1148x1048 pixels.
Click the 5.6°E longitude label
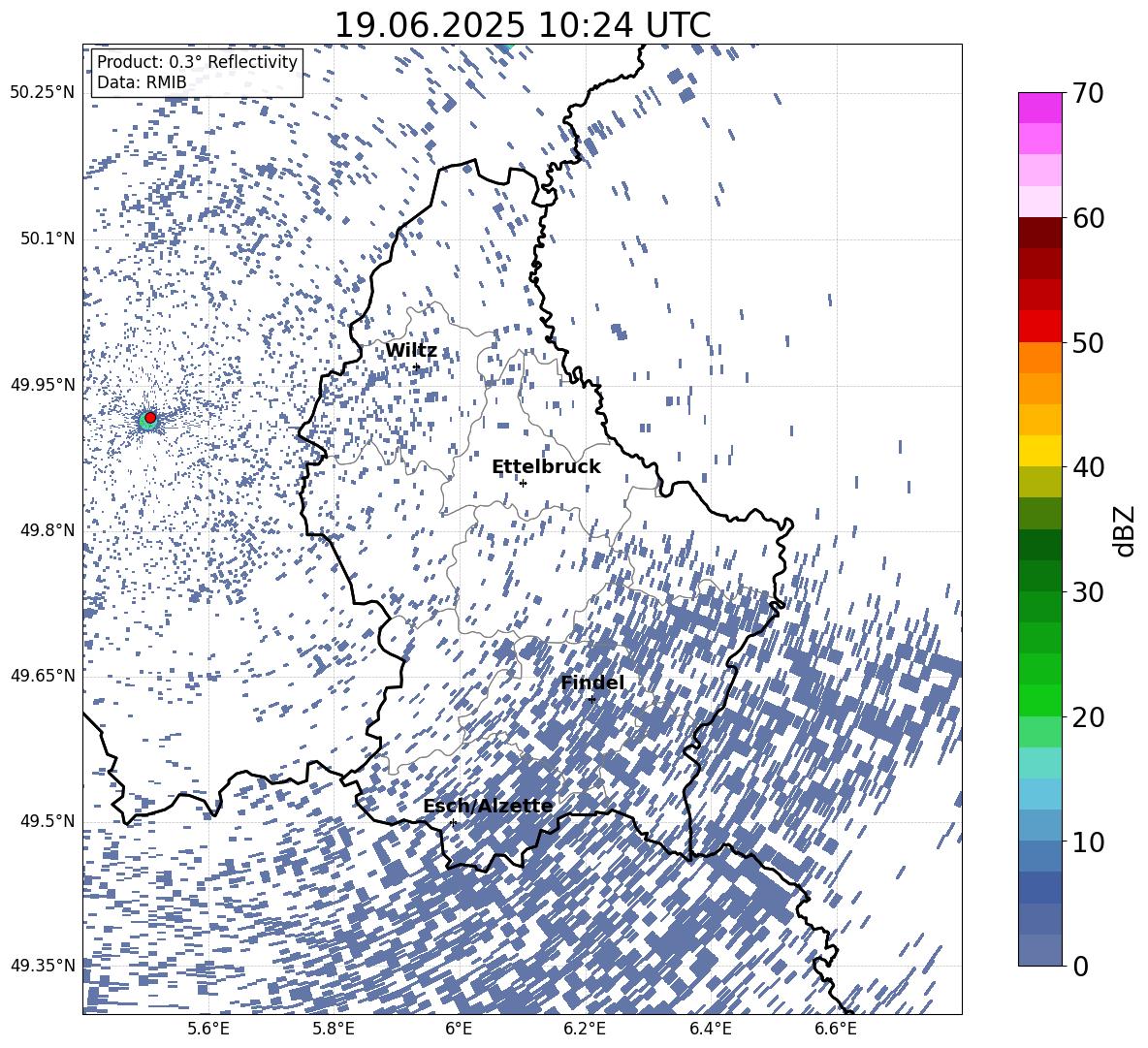pos(207,1029)
